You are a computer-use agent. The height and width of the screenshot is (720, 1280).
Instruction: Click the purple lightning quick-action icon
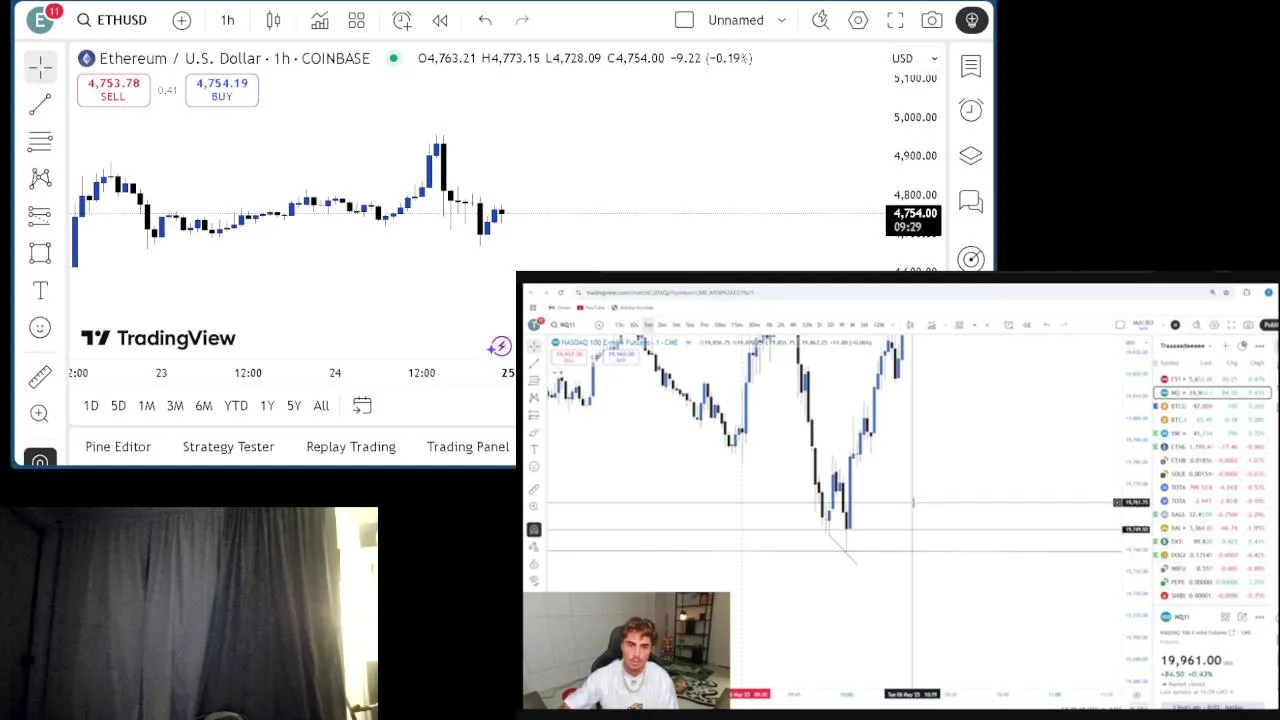(499, 347)
